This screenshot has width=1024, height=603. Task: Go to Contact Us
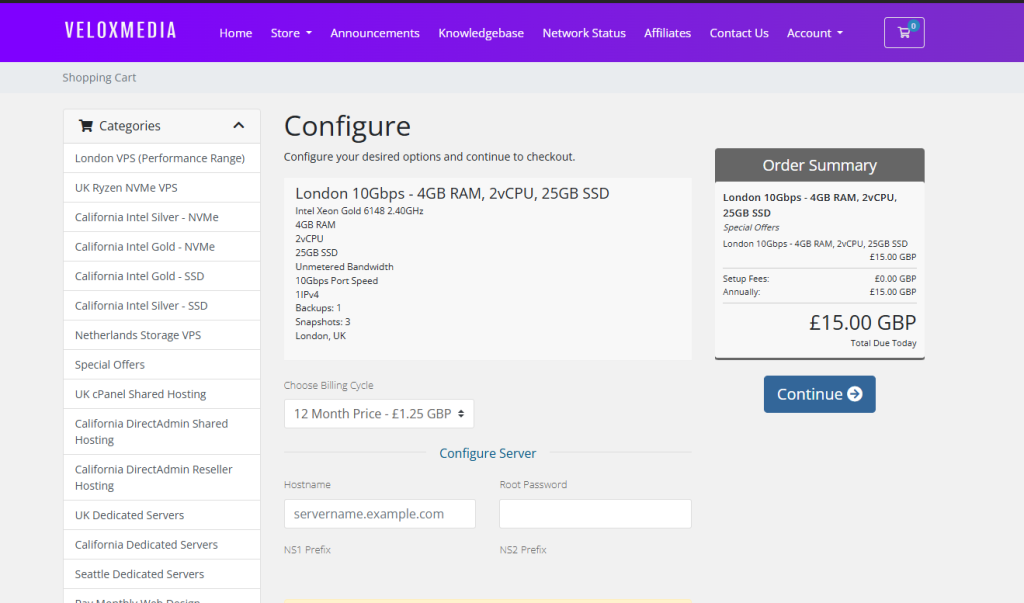[739, 33]
